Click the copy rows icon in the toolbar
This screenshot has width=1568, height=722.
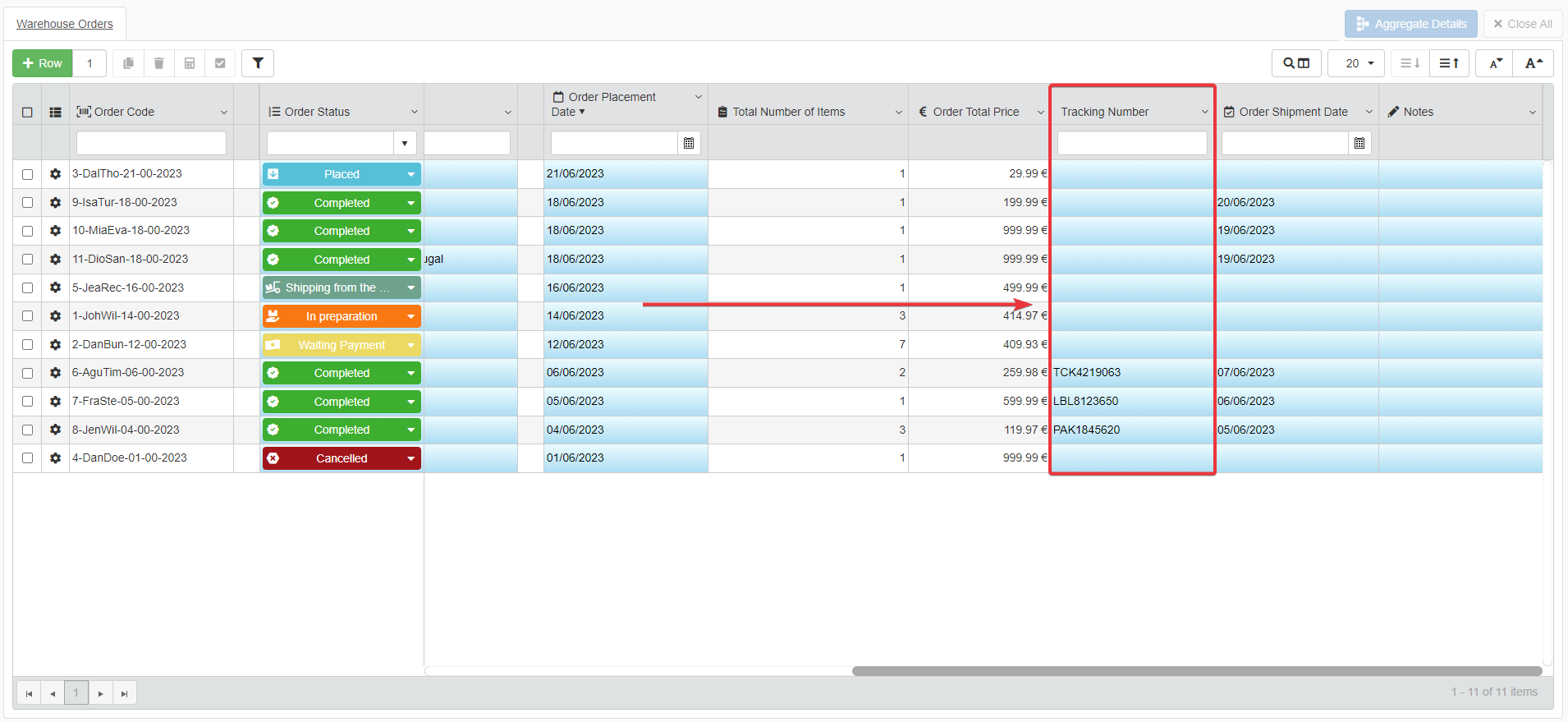pyautogui.click(x=128, y=63)
